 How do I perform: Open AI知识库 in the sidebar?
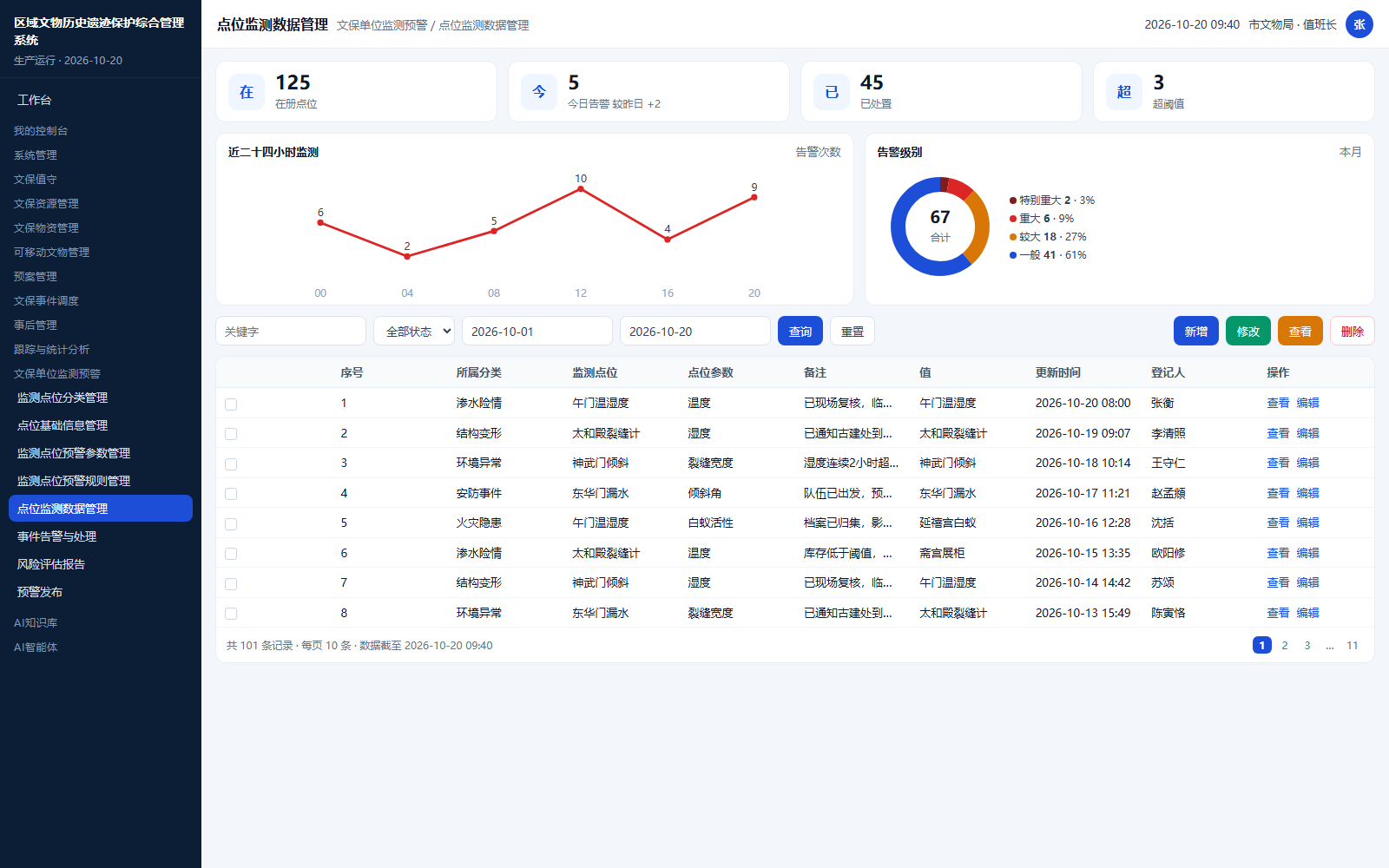coord(36,622)
